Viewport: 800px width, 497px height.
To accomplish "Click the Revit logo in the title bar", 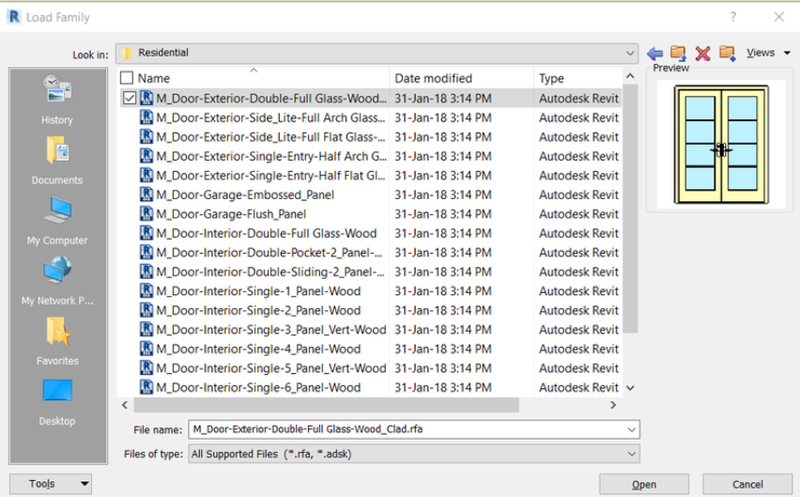I will (x=14, y=17).
